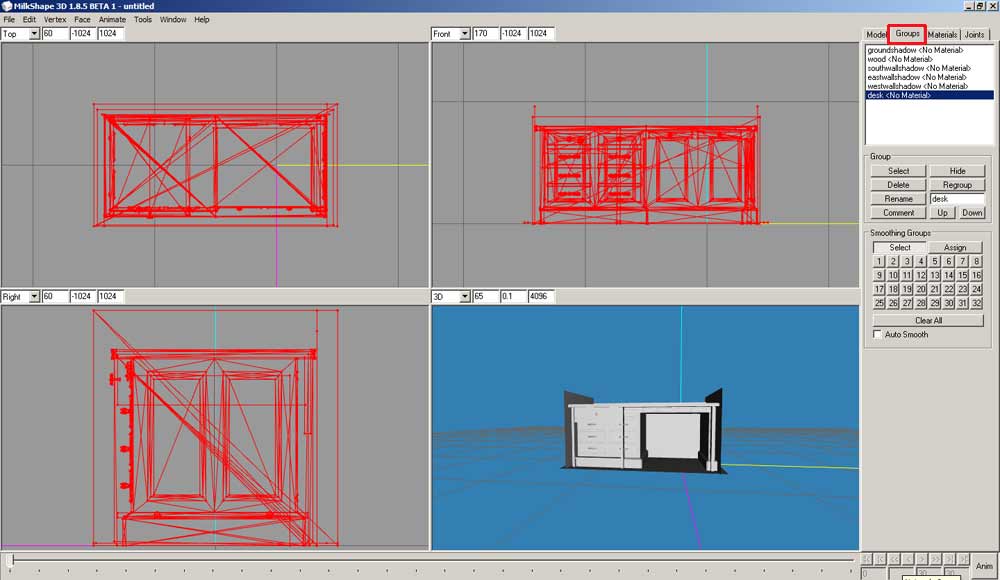Open the Vertex menu

click(x=55, y=19)
